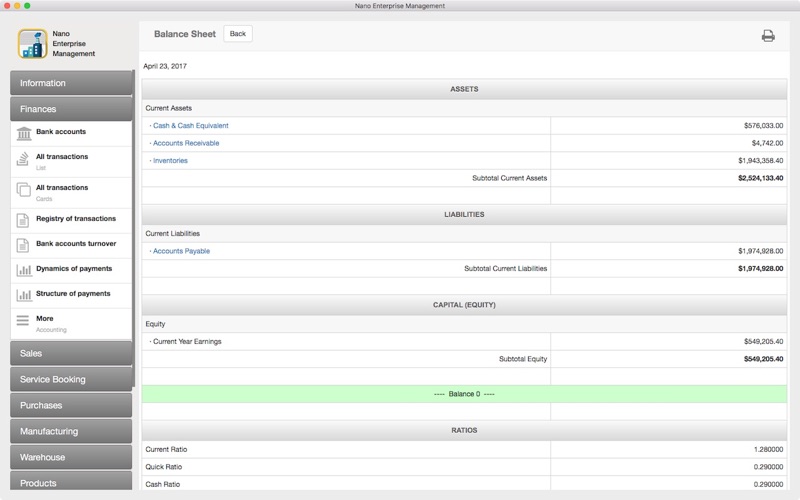Click the Nano Enterprise Management logo
The image size is (800, 500).
(x=33, y=44)
